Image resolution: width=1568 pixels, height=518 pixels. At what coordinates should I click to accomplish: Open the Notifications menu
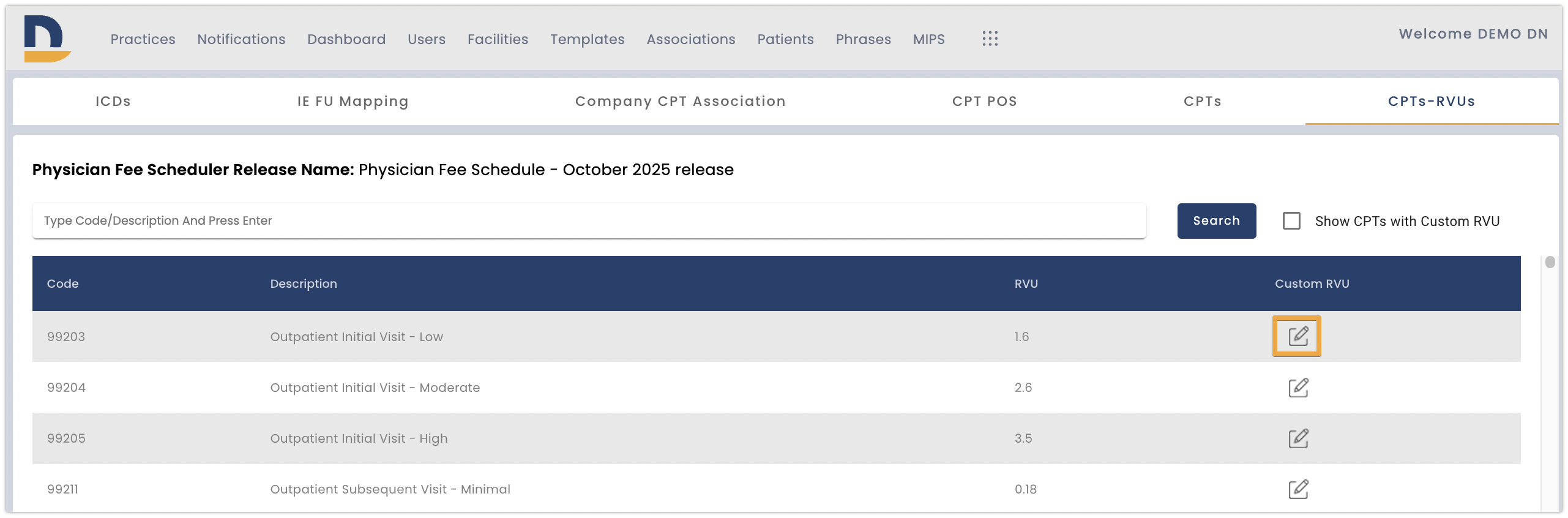click(x=241, y=39)
